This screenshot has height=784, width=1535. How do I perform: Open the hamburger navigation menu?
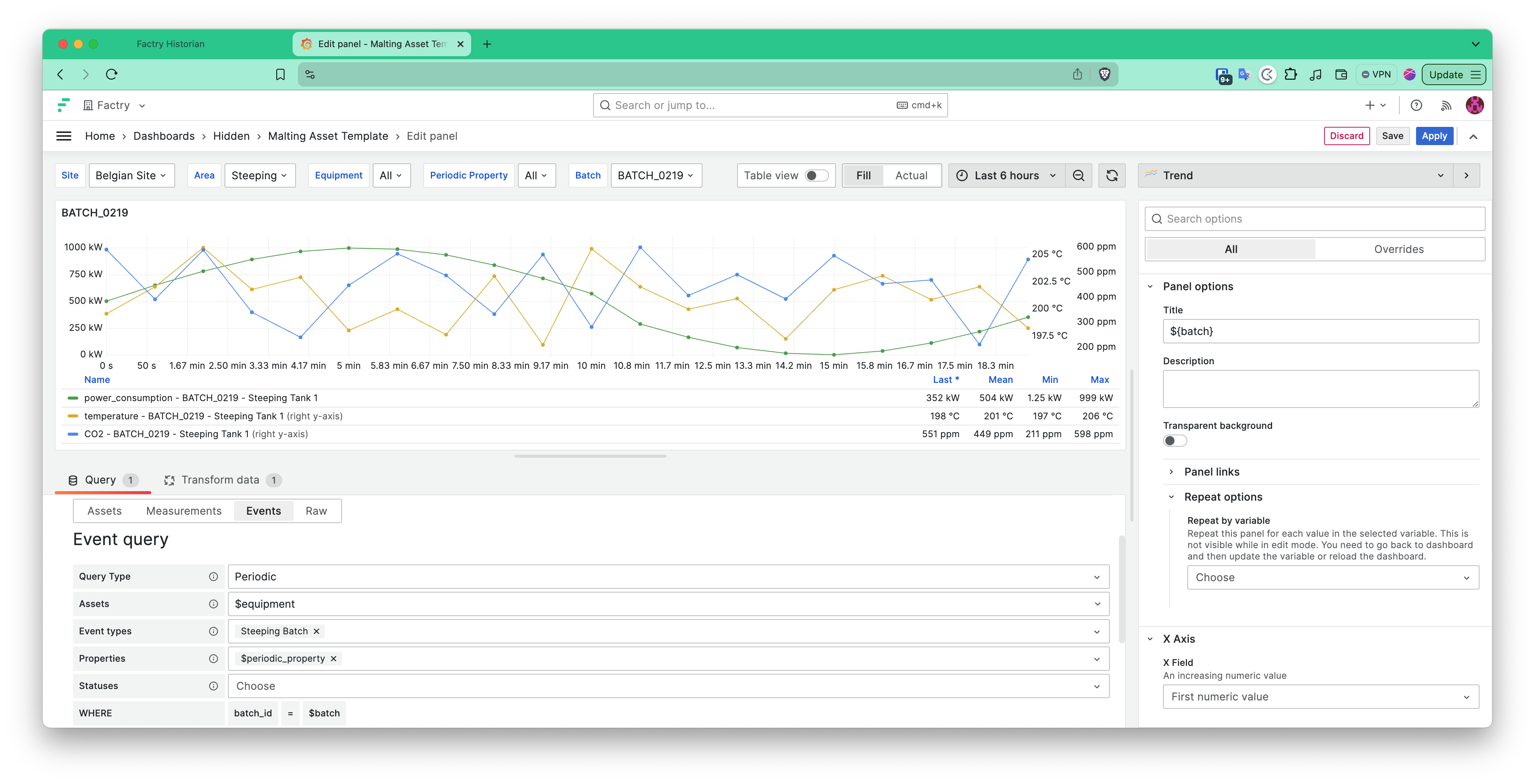click(x=64, y=136)
